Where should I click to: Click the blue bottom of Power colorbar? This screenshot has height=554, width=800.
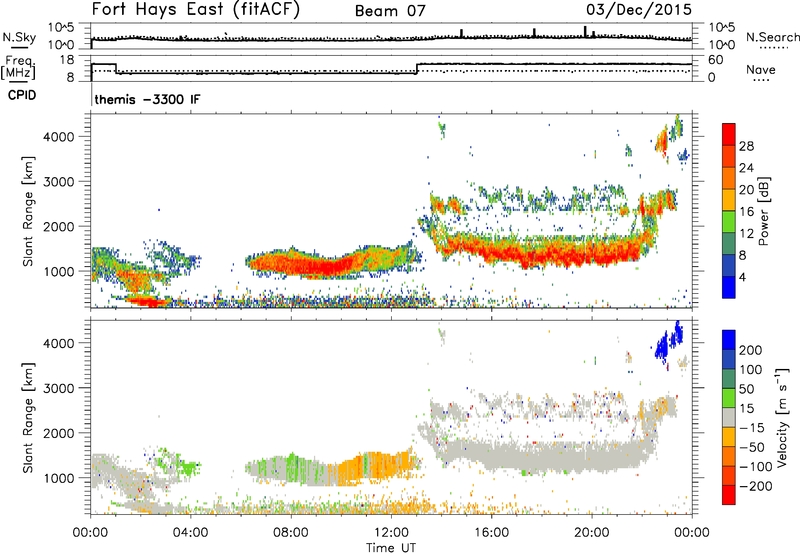[x=729, y=287]
